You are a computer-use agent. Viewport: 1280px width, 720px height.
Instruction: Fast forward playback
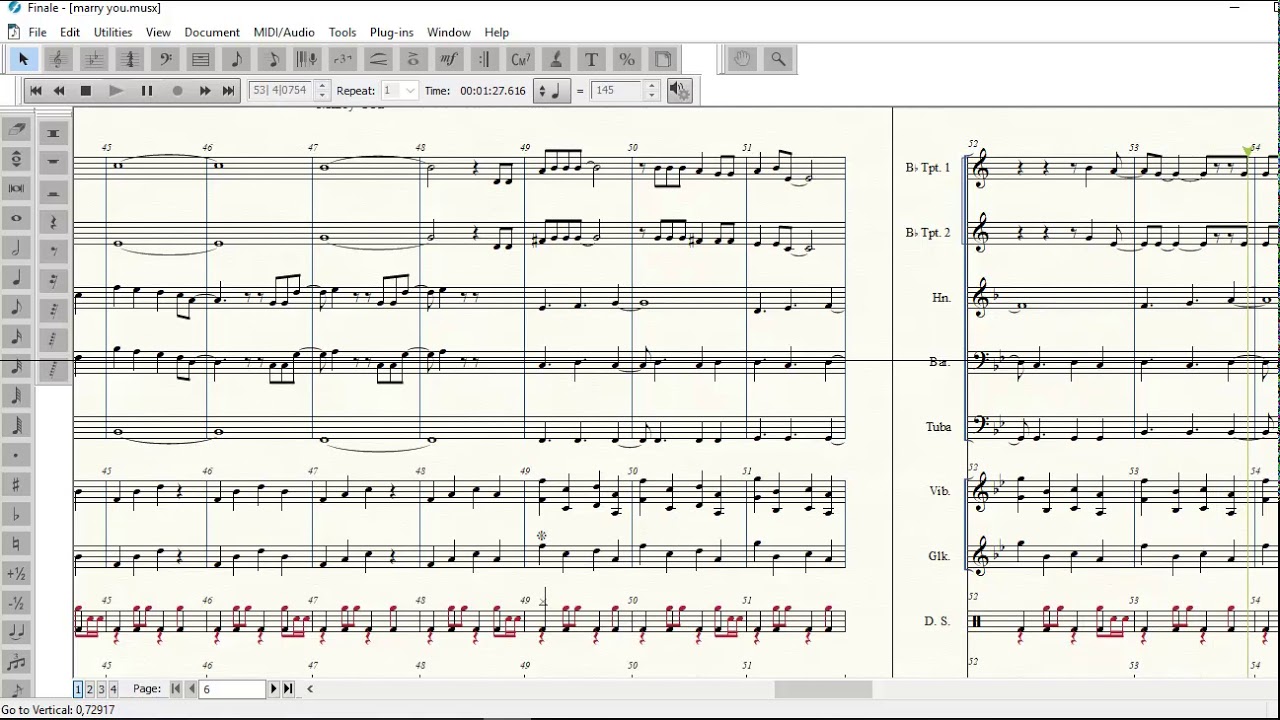click(x=205, y=91)
